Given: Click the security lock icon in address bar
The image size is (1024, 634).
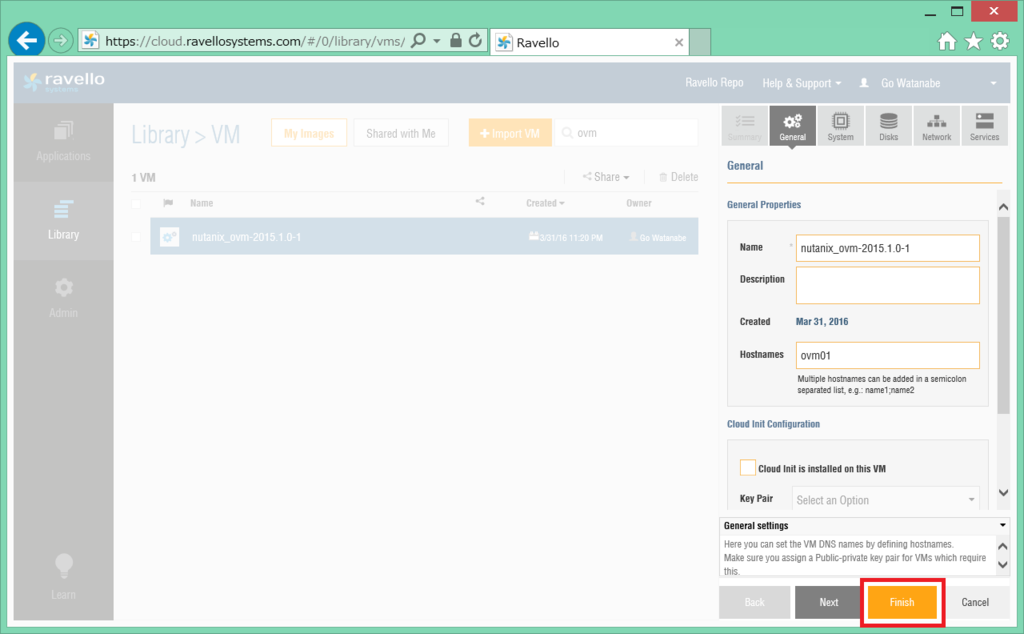Looking at the screenshot, I should [x=456, y=40].
